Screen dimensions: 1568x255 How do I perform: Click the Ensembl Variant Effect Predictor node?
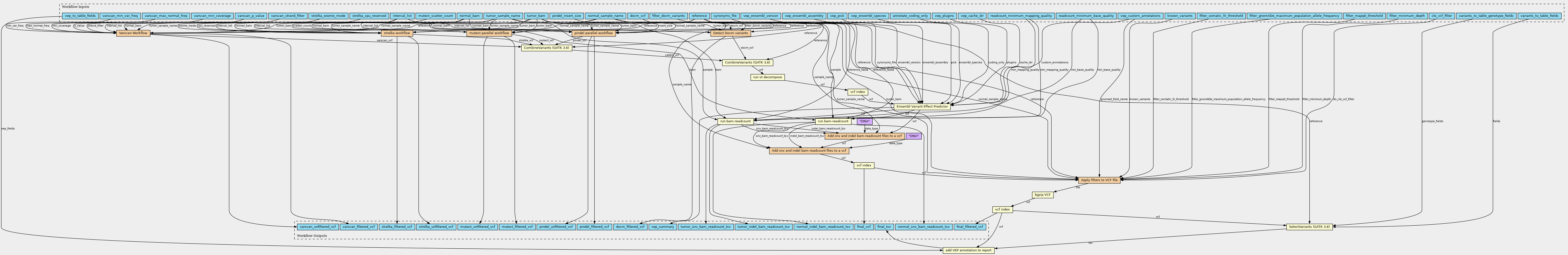point(922,107)
